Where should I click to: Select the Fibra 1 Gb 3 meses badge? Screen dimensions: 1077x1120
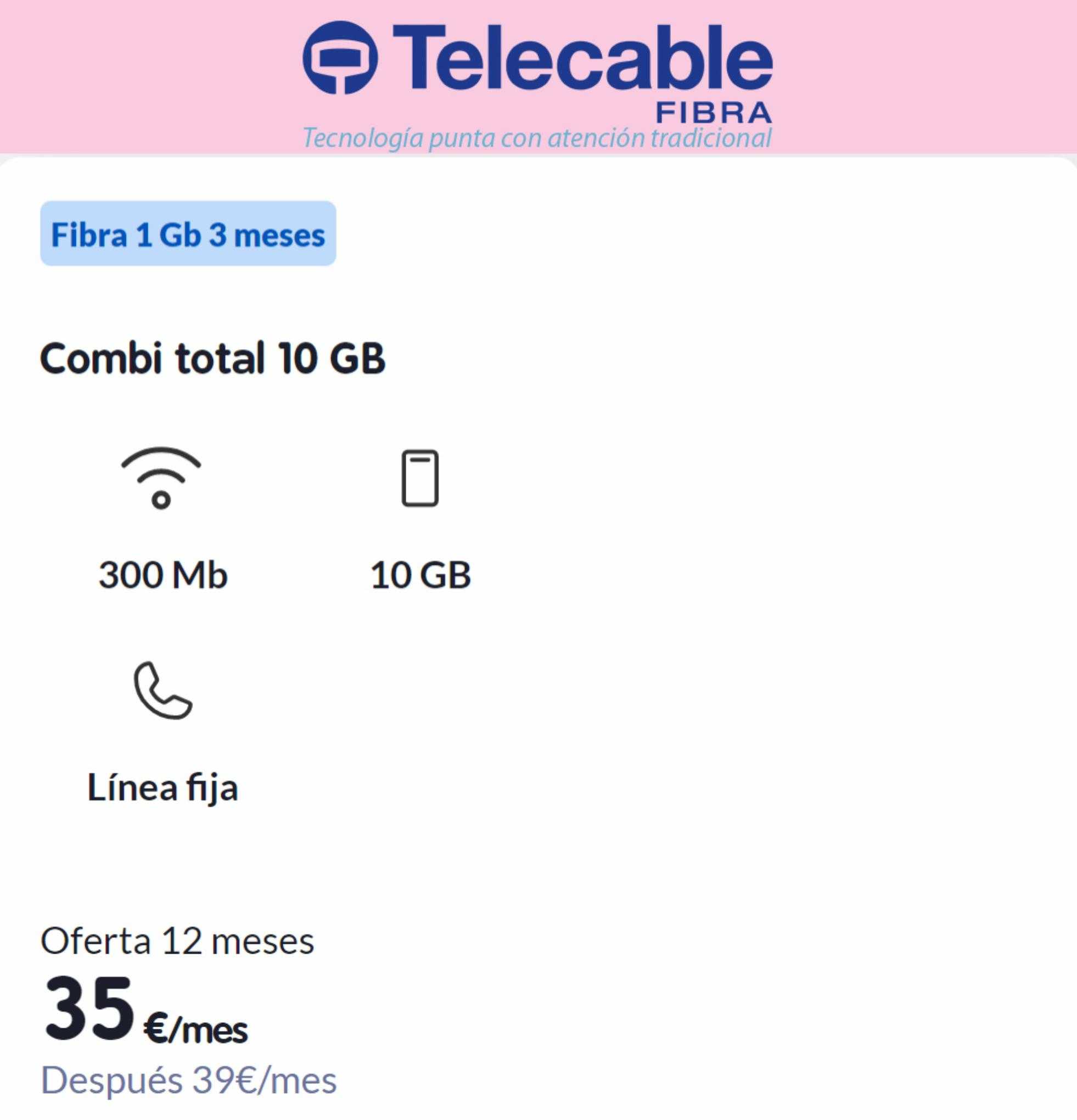tap(188, 233)
